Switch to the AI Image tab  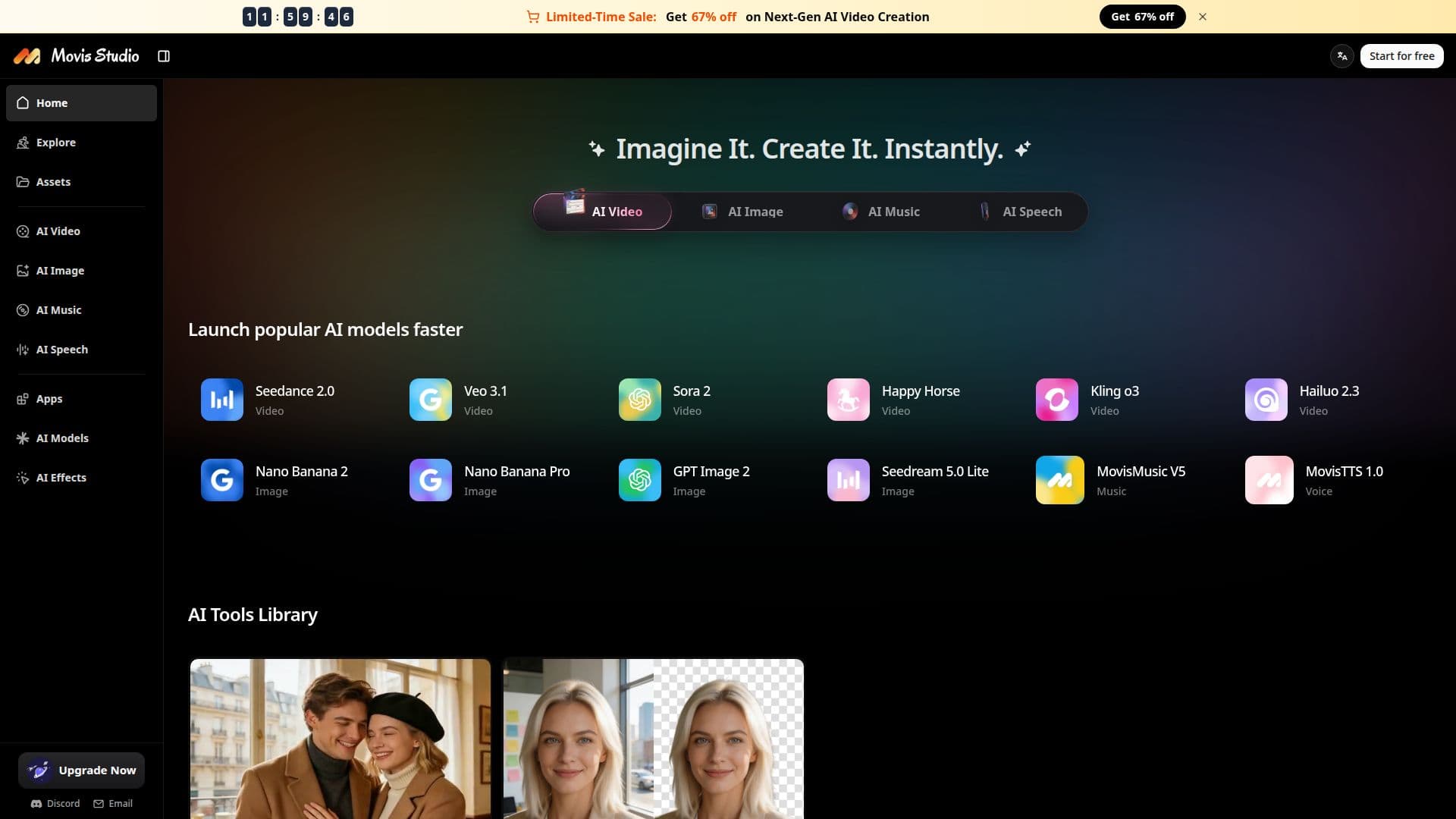pos(742,212)
